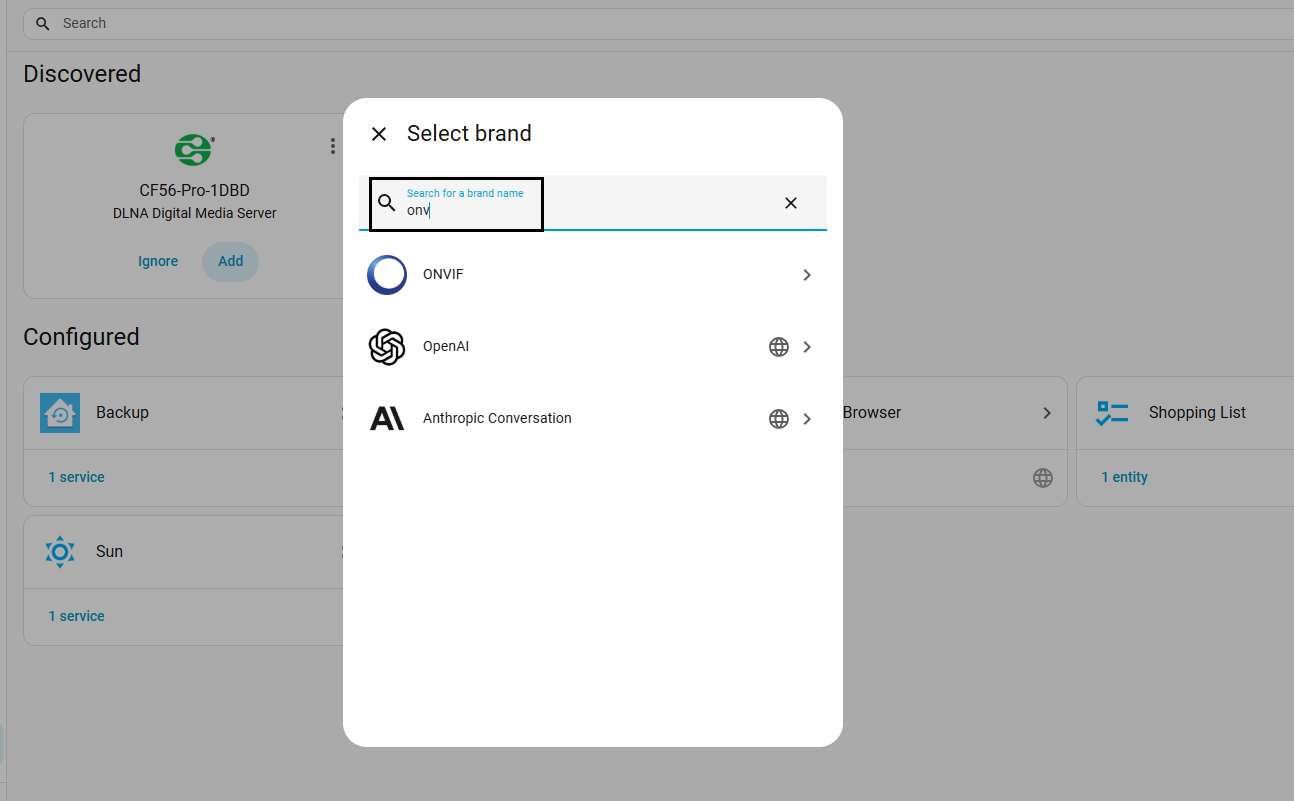Open the CF56-Pro-1DBD three-dot menu
The height and width of the screenshot is (801, 1294).
(333, 147)
